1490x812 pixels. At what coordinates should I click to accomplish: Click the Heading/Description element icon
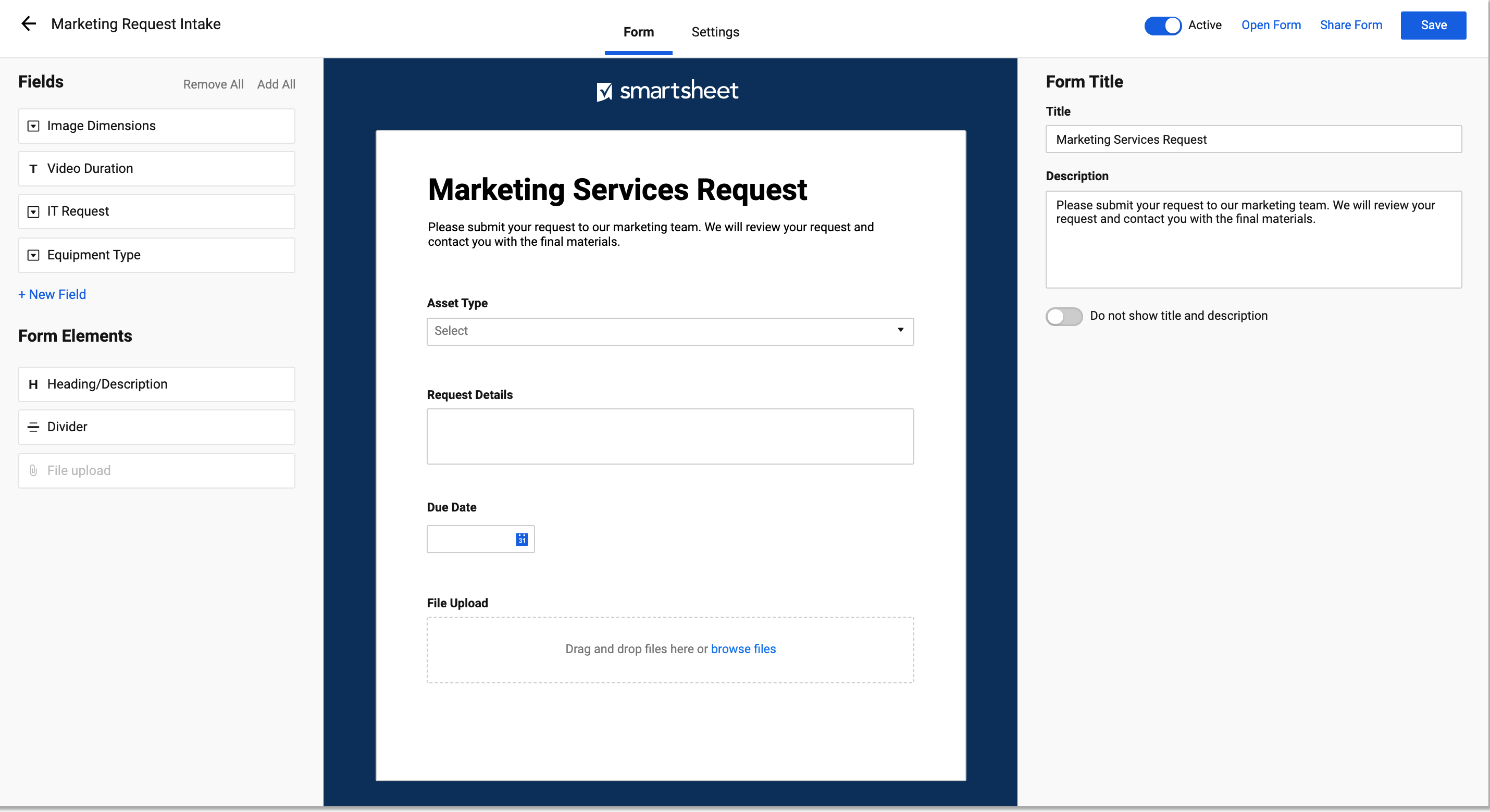33,384
